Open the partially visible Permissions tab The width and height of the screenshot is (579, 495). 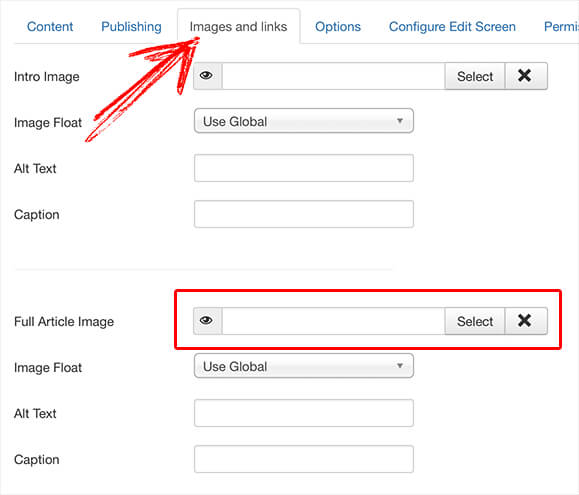click(x=561, y=27)
